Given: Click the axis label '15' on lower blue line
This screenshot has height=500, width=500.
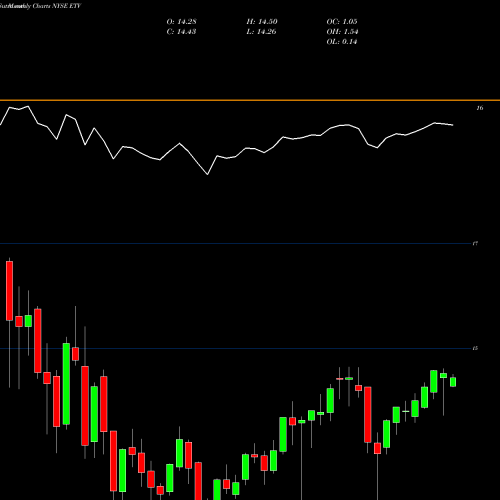Looking at the screenshot, I should pyautogui.click(x=475, y=348).
